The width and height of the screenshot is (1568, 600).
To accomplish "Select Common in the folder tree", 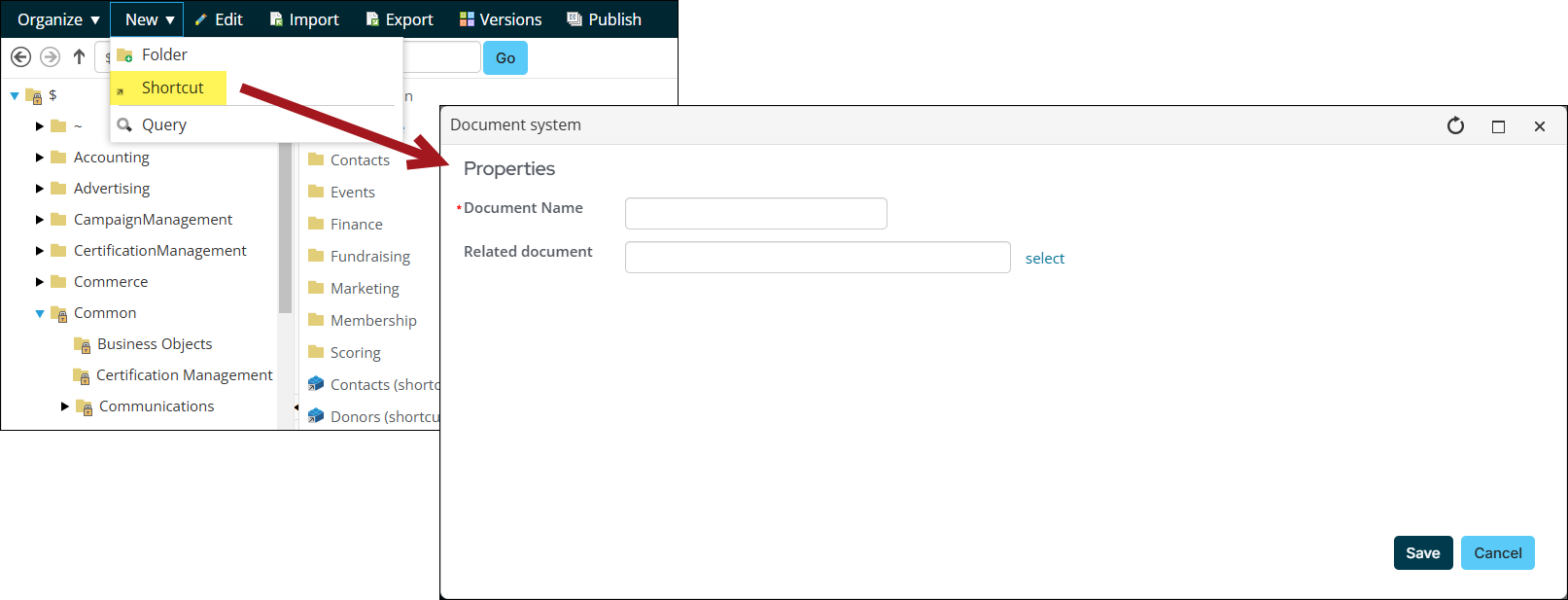I will tap(105, 313).
